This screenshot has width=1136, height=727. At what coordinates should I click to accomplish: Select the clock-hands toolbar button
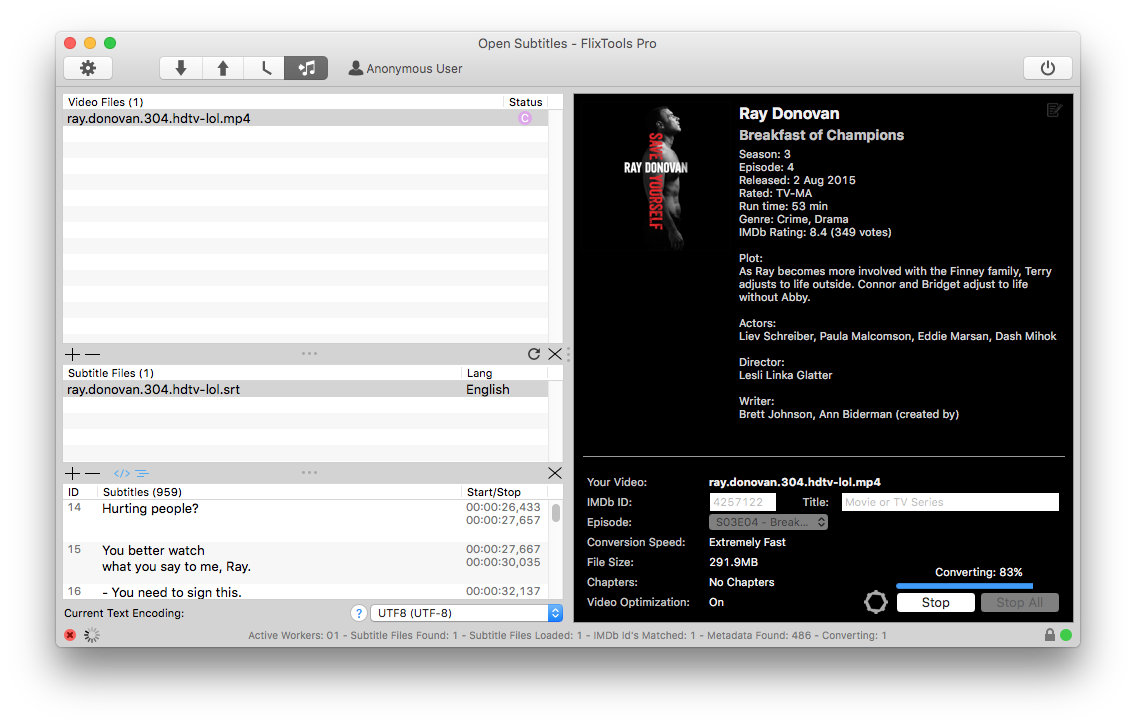click(264, 68)
